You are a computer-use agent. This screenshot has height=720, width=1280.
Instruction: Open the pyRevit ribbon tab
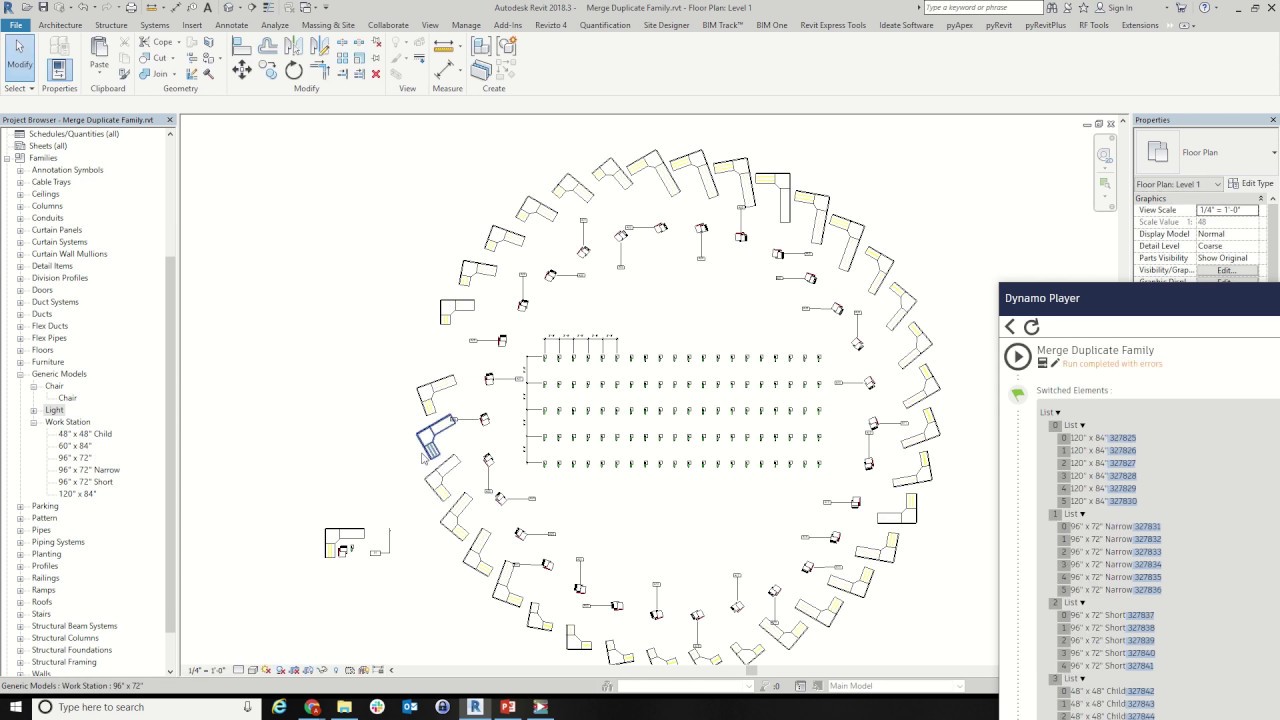(x=998, y=25)
